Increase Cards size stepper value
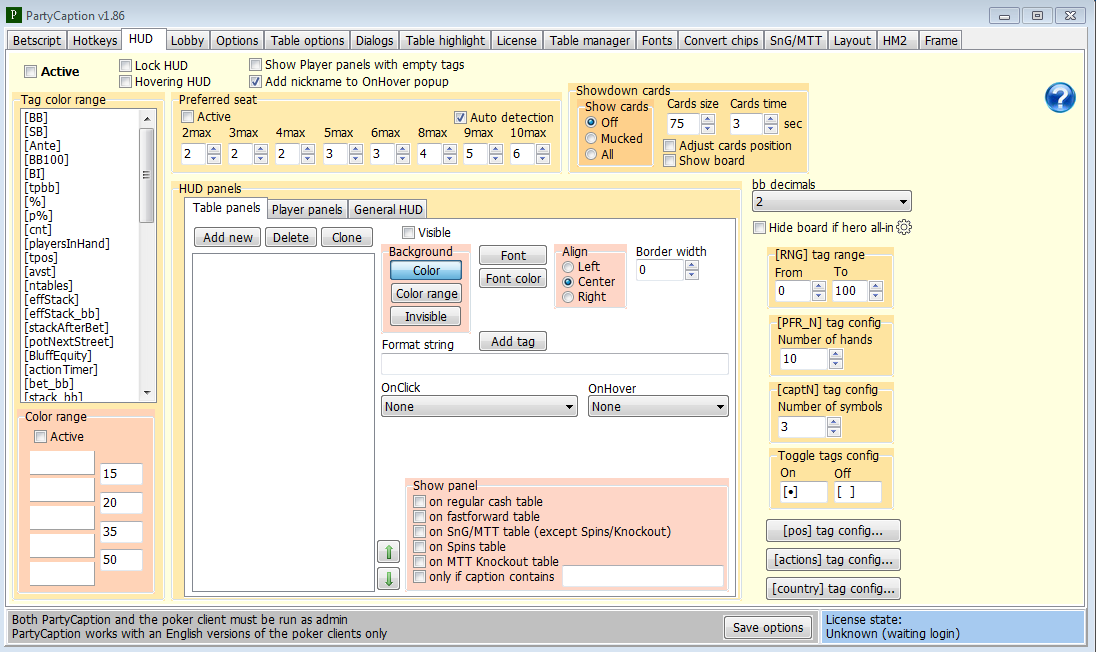Screen dimensions: 1096x652 point(708,119)
